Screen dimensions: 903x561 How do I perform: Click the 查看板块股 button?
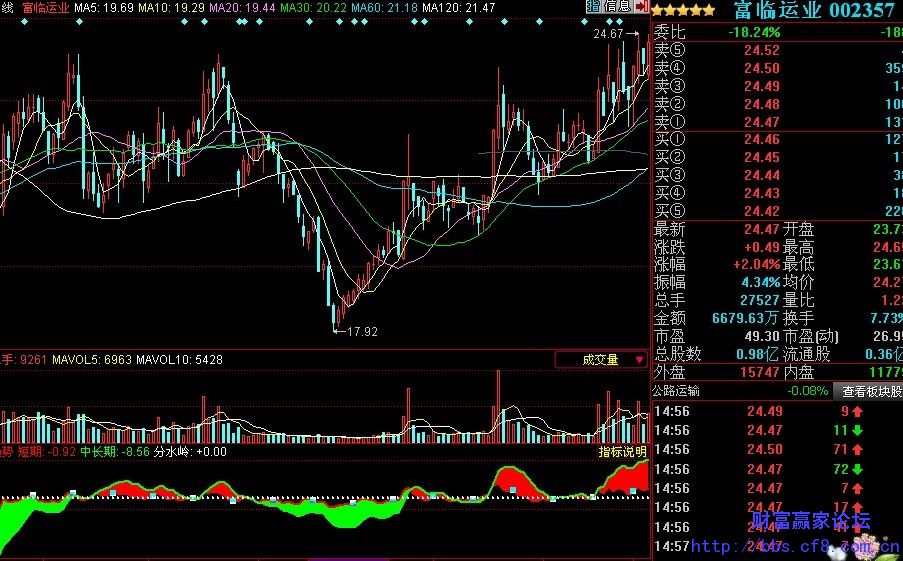tap(869, 391)
